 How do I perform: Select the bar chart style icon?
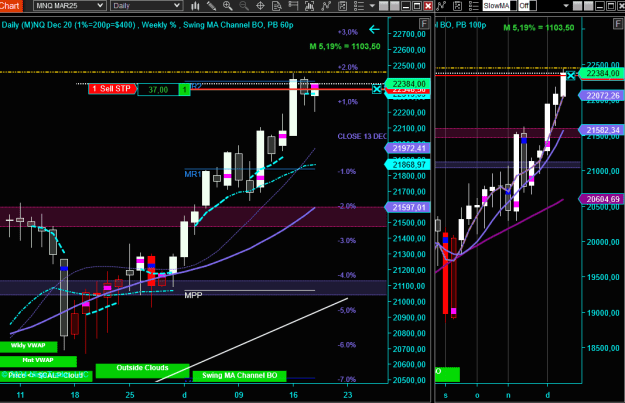195,6
